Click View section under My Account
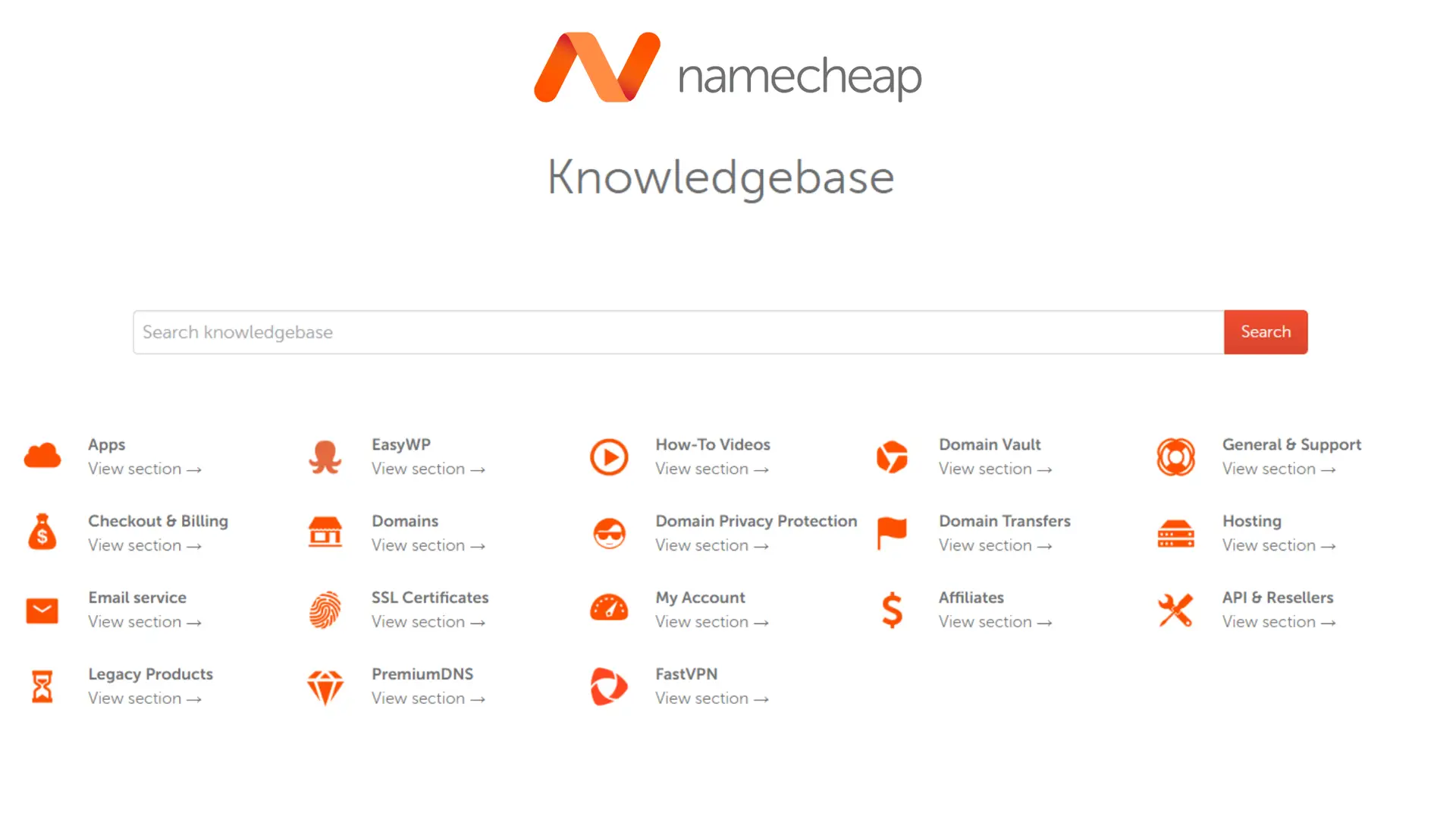The image size is (1456, 819). tap(712, 622)
